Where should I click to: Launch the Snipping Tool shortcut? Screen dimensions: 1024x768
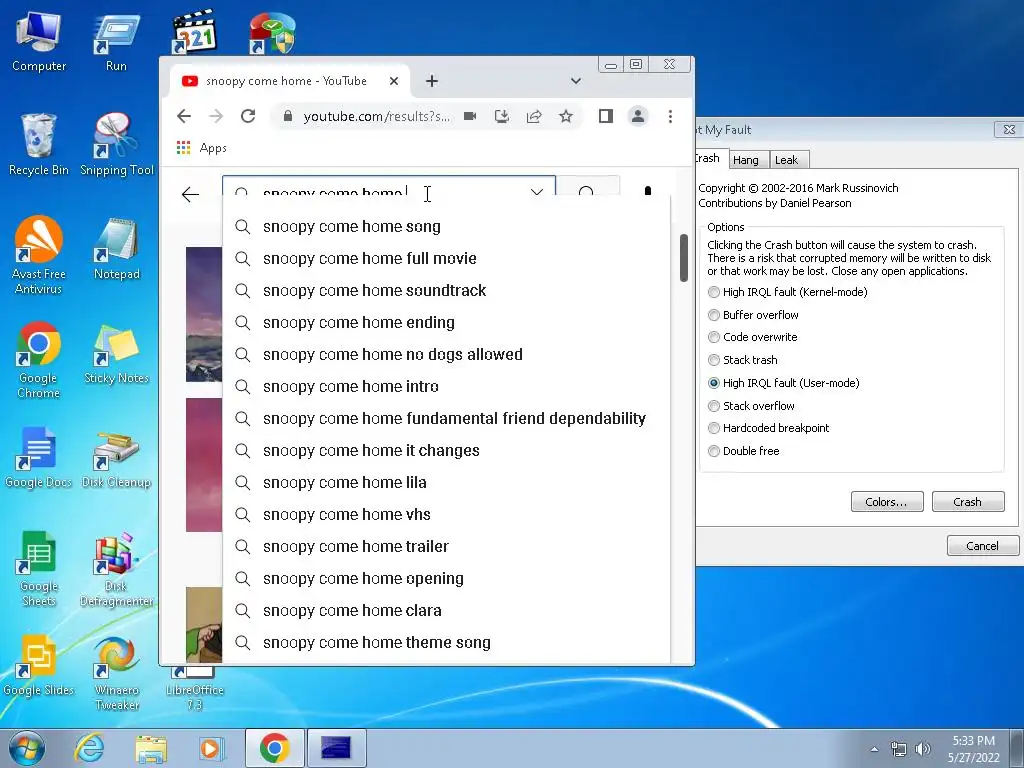pyautogui.click(x=116, y=145)
